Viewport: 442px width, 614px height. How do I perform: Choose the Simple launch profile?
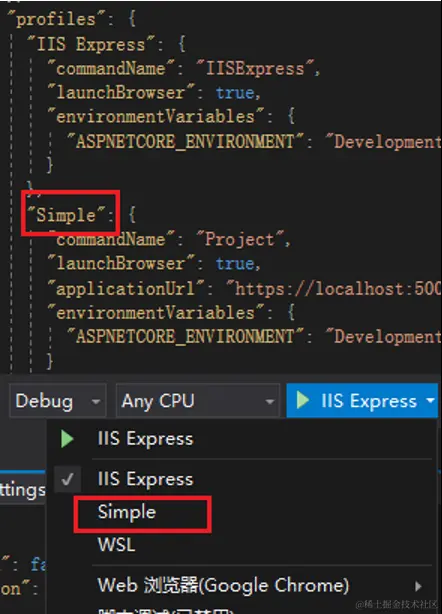[126, 512]
